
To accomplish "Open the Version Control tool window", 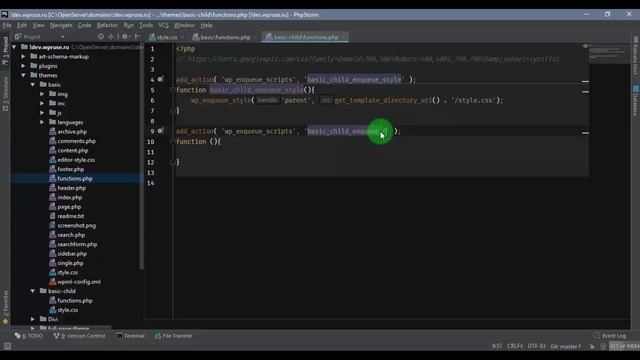I will point(80,336).
